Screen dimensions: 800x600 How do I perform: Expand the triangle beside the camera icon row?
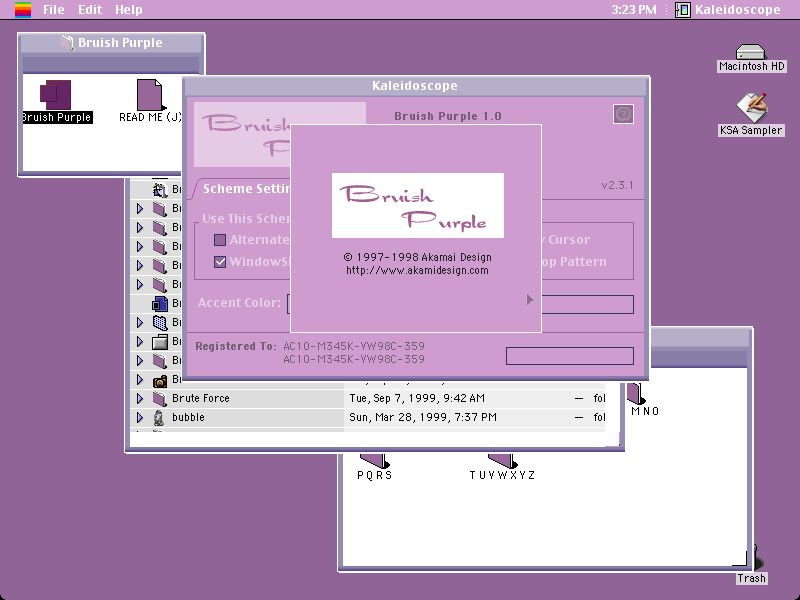[140, 380]
